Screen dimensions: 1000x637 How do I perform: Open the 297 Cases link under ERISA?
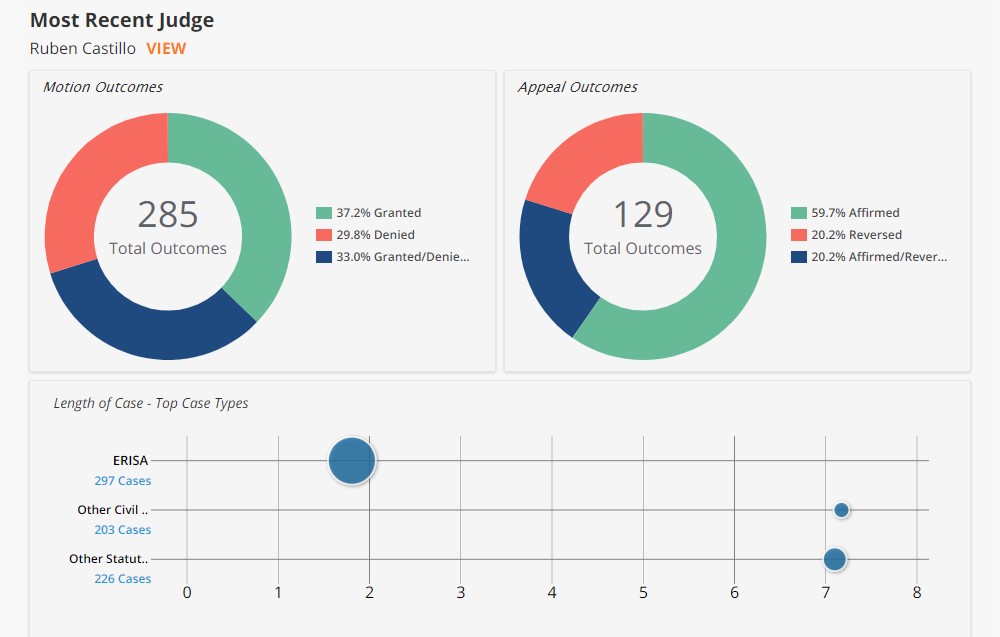pos(122,481)
